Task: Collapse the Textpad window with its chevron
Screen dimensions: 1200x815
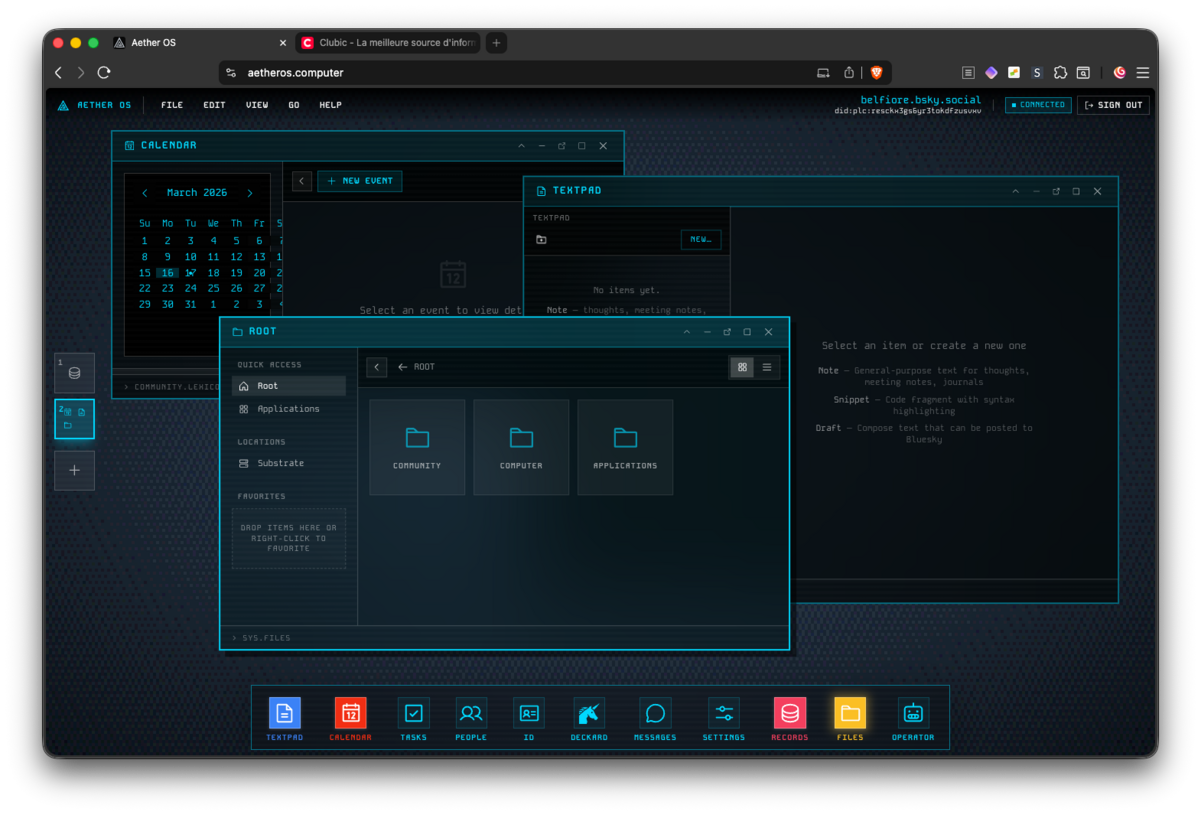Action: [x=1016, y=191]
